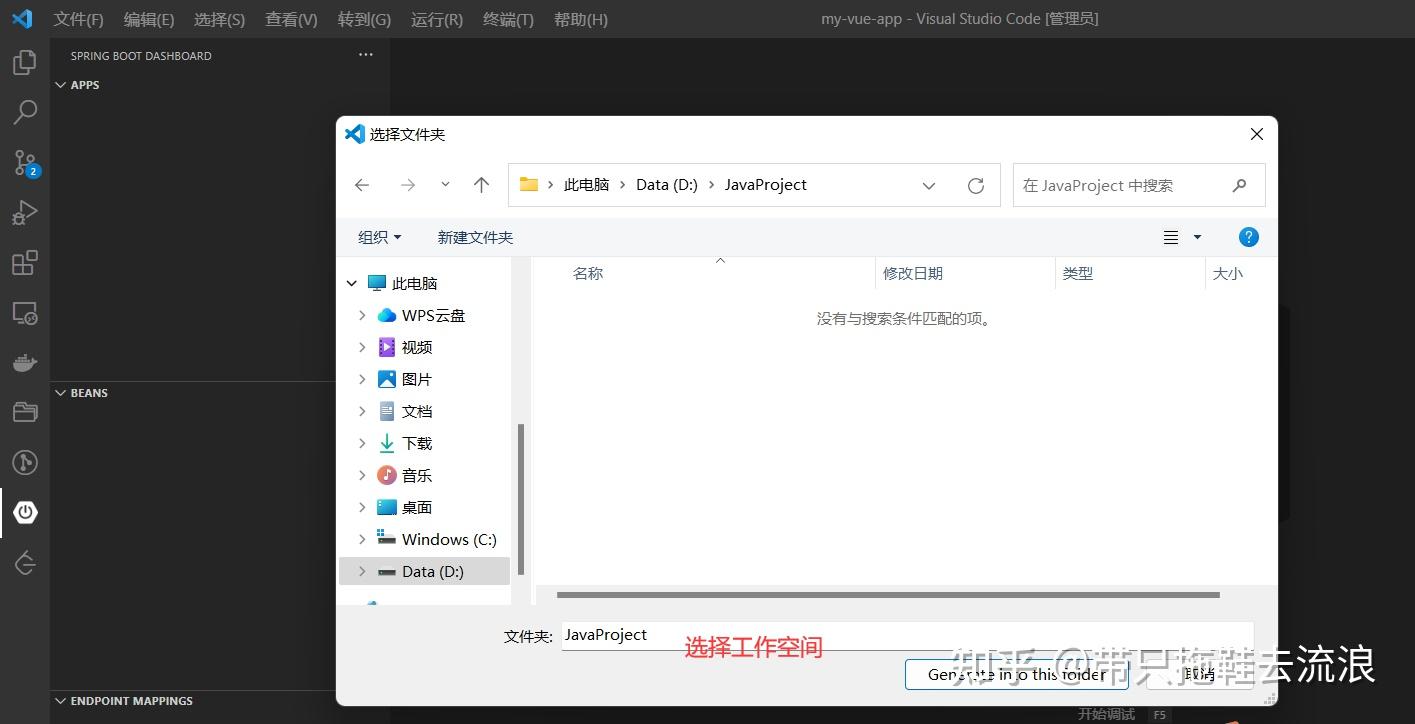Image resolution: width=1415 pixels, height=724 pixels.
Task: Open Source Control showing 2 pending changes
Action: point(25,162)
